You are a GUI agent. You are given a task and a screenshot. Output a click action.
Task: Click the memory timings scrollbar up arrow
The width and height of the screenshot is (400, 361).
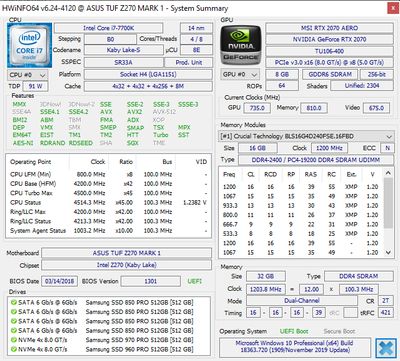[388, 173]
